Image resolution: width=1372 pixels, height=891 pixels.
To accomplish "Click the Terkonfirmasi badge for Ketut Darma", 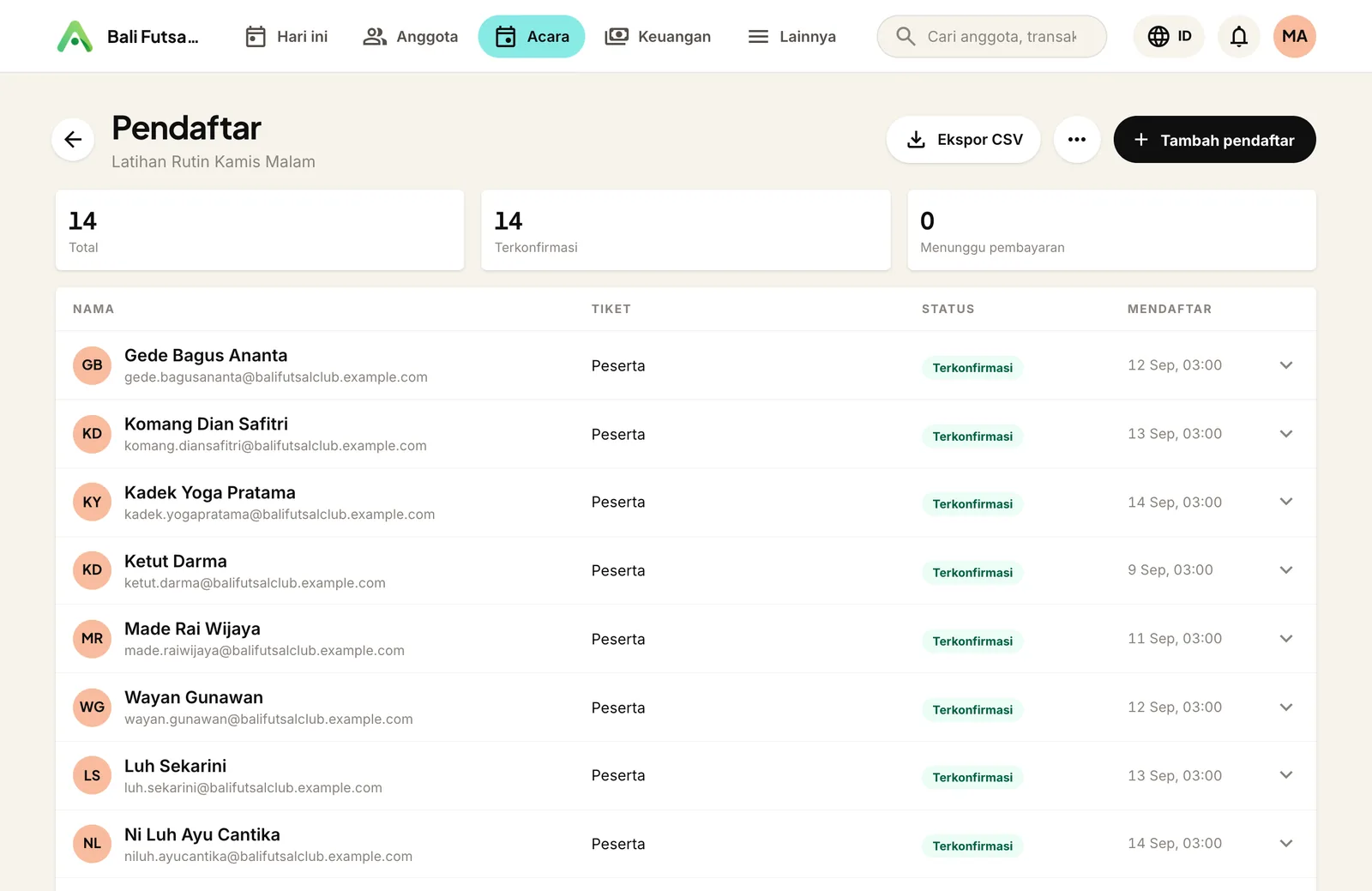I will tap(972, 572).
